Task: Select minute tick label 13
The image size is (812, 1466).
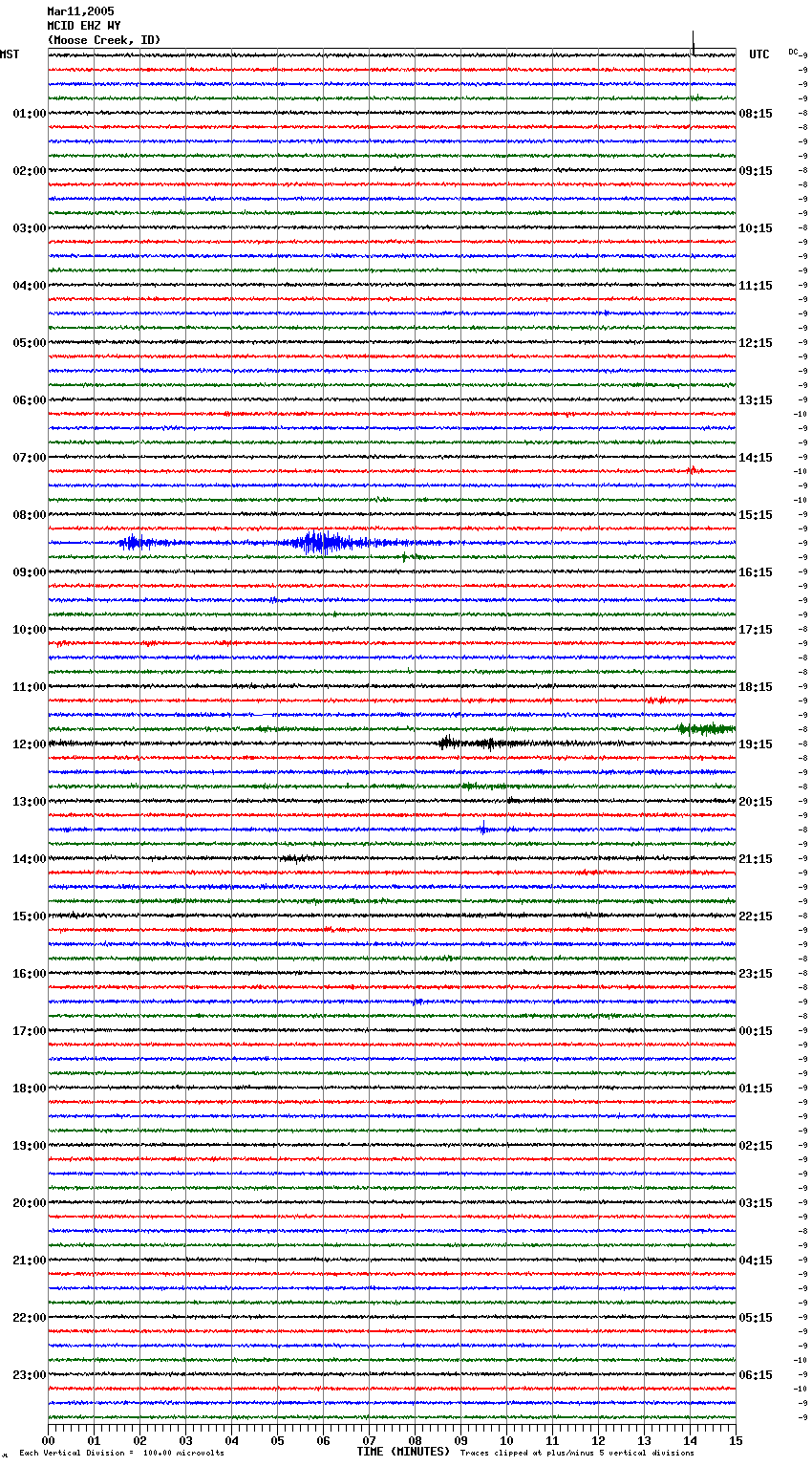Action: (644, 1440)
